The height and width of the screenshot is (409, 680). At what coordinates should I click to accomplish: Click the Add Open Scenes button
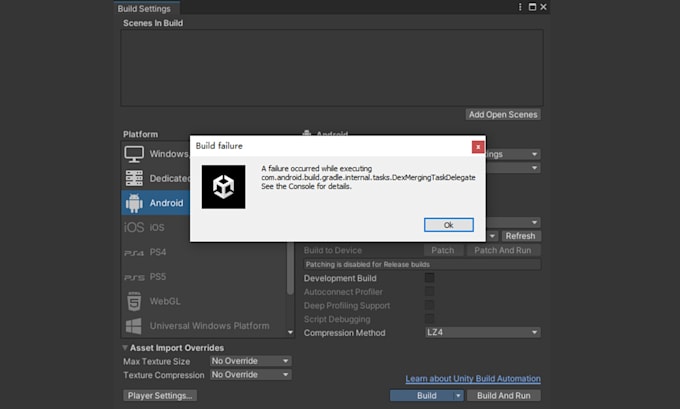[503, 115]
